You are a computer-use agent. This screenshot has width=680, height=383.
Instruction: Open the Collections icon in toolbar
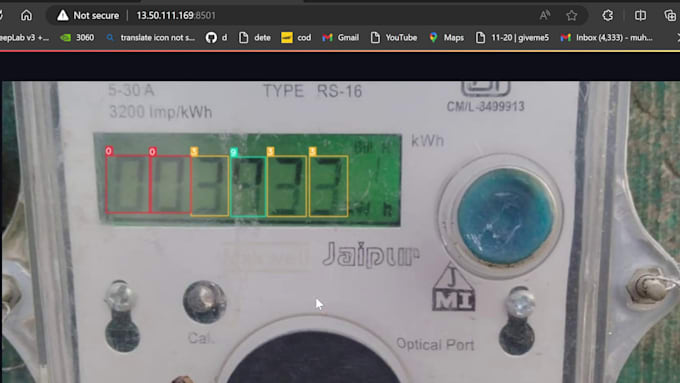click(670, 16)
